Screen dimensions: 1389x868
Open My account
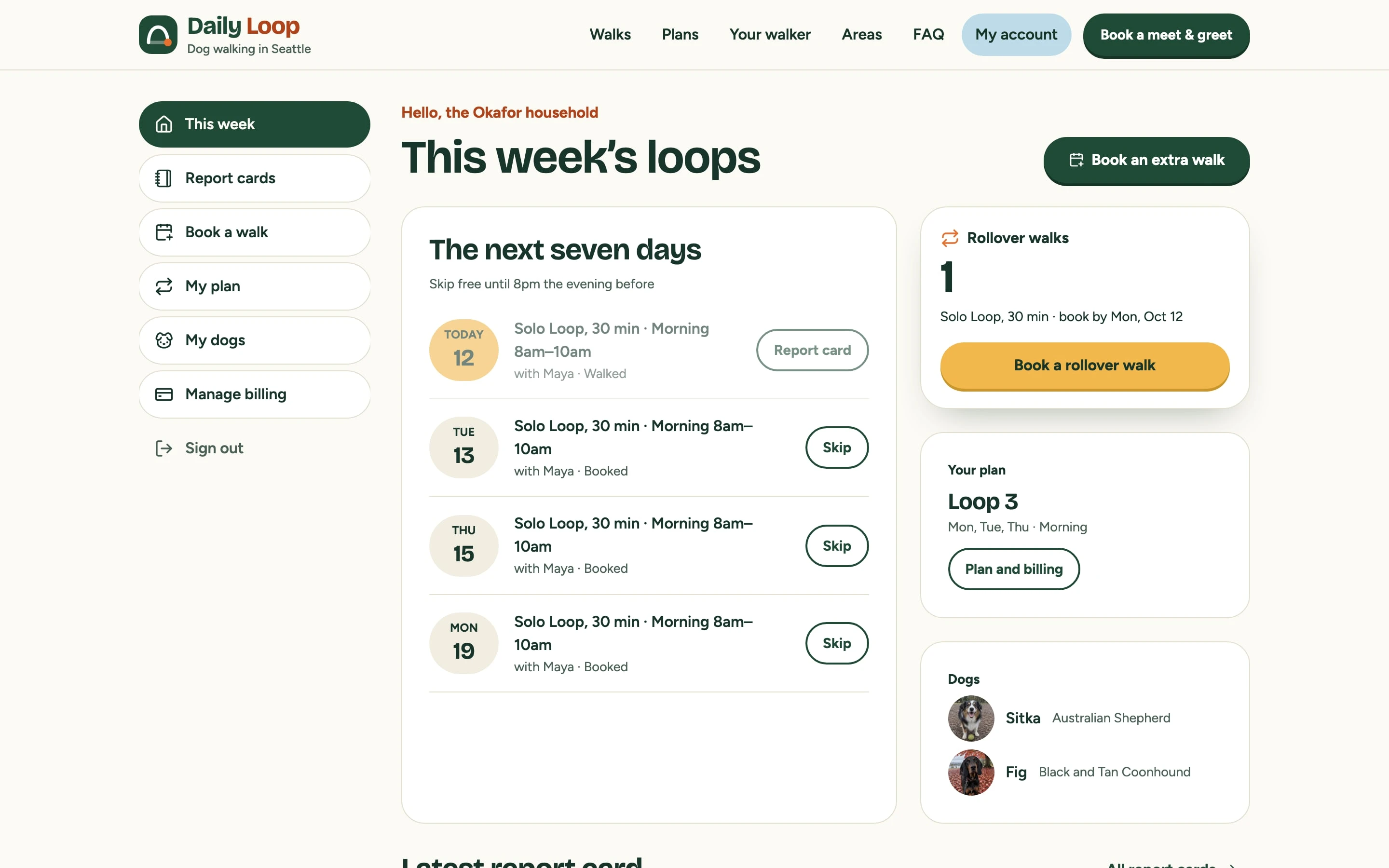point(1016,34)
